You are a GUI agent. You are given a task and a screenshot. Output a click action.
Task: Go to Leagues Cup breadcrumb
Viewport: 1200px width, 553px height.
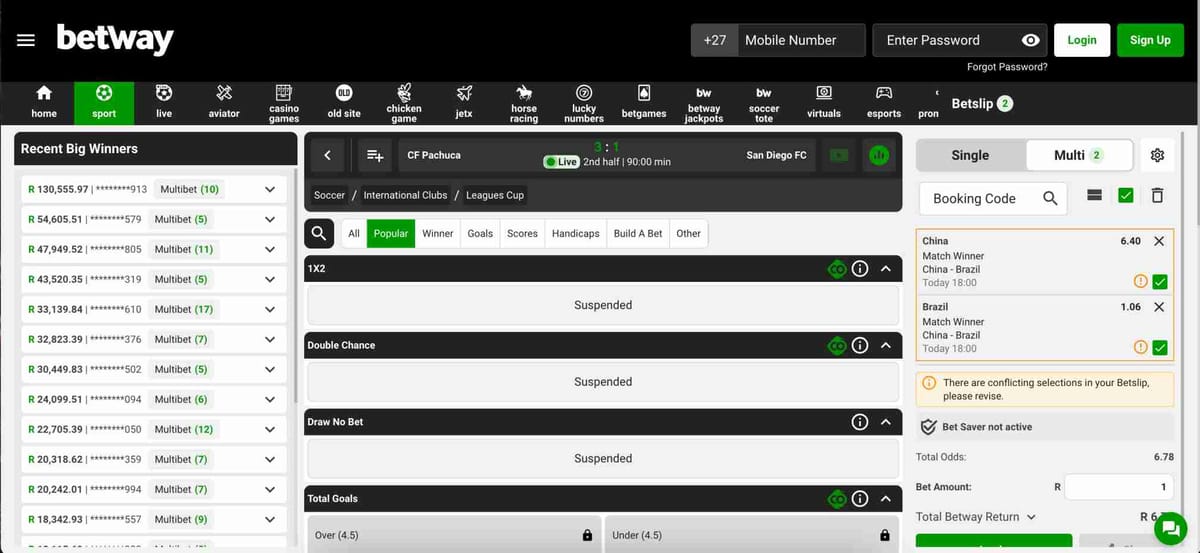point(495,195)
